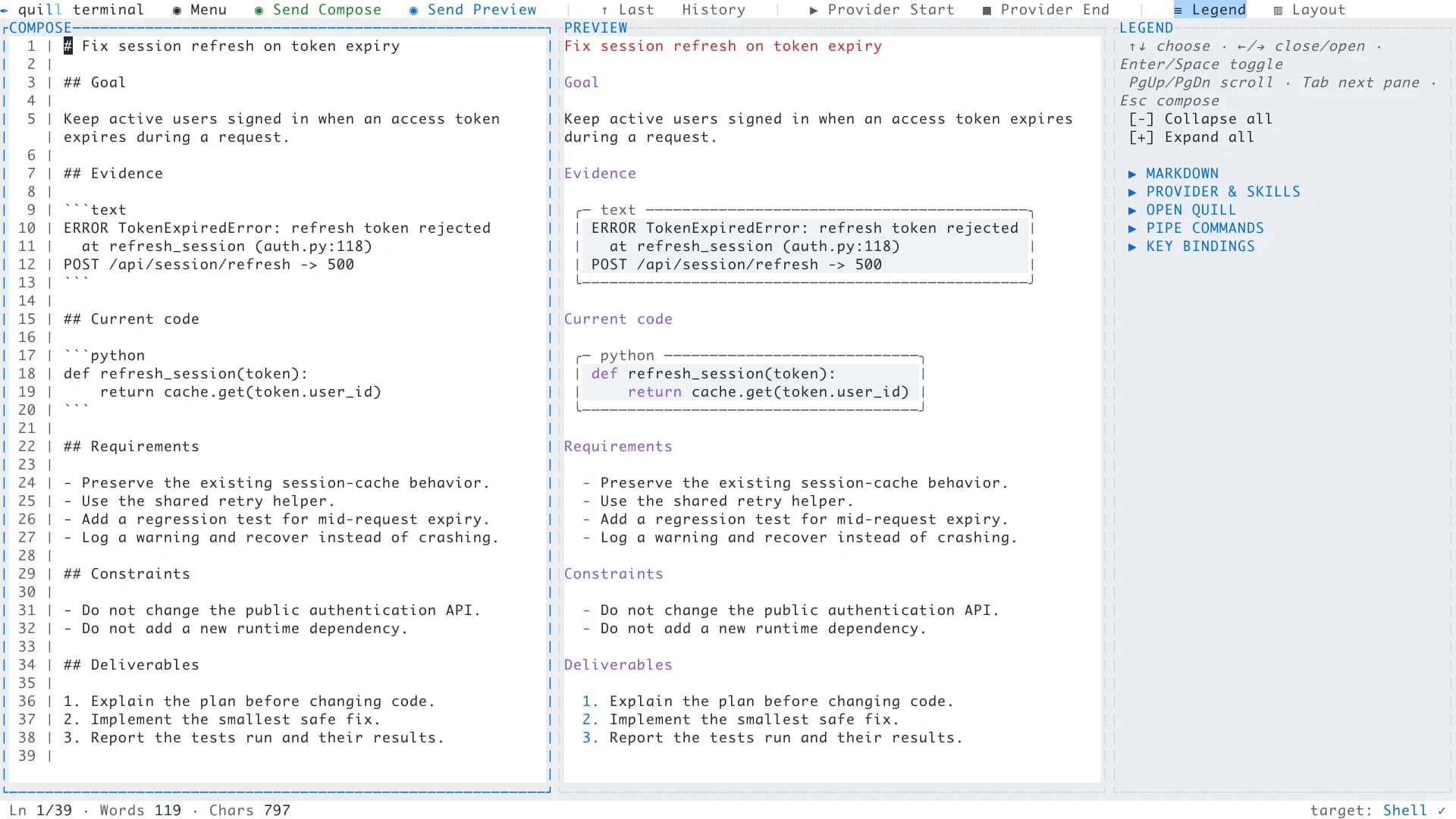Open History in the top bar
Viewport: 1456px width, 819px height.
click(x=714, y=10)
